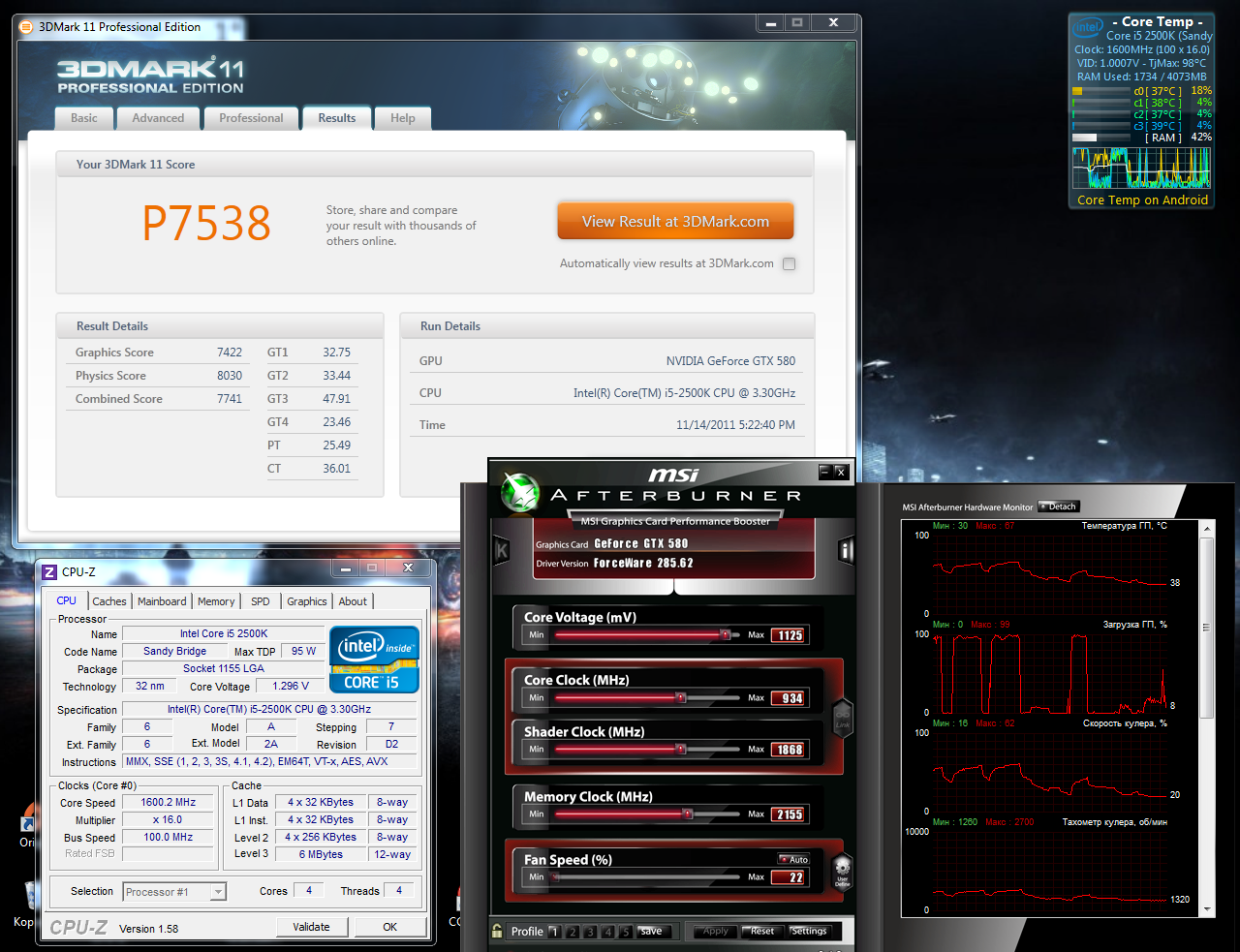
Task: Switch to CPU-Z Caches tab
Action: coord(109,601)
